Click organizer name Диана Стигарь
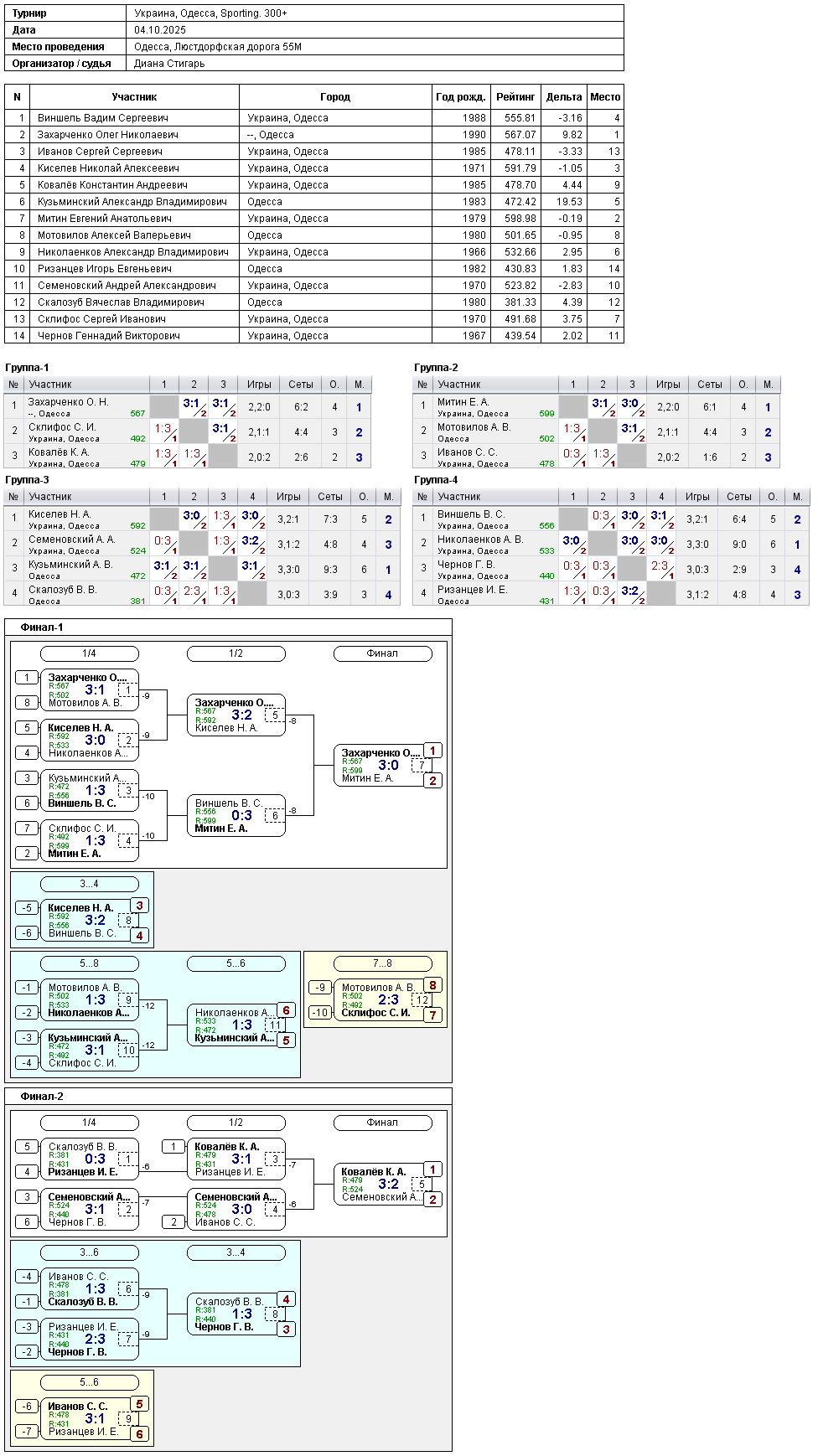Viewport: 818px width, 1456px height. (x=169, y=64)
